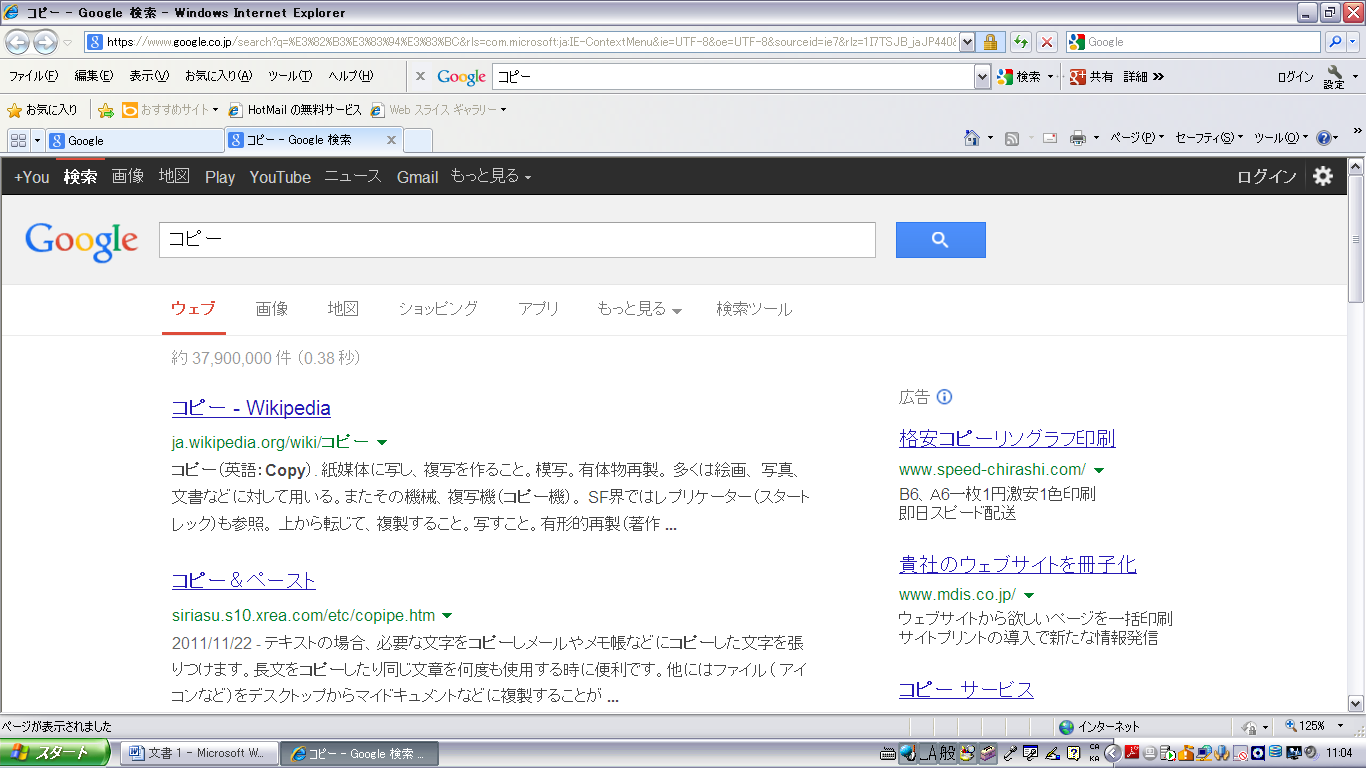
Task: Click the browser Forward arrow button
Action: tap(45, 42)
